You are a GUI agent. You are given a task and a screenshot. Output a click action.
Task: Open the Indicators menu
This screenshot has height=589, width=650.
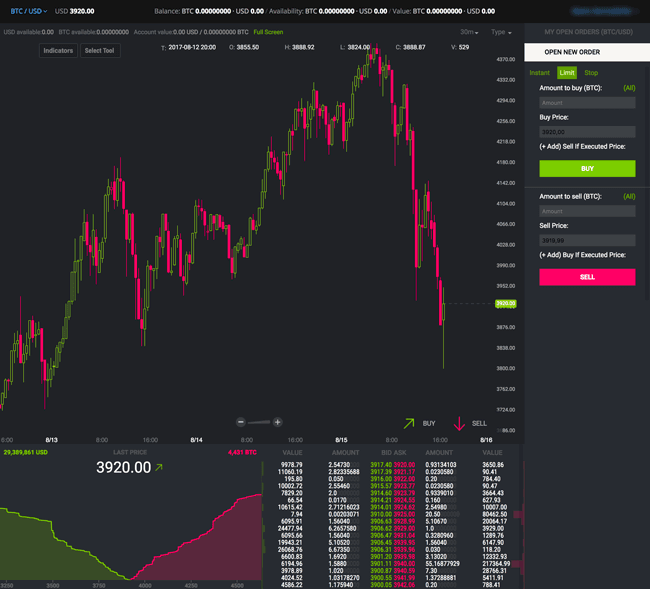coord(58,51)
